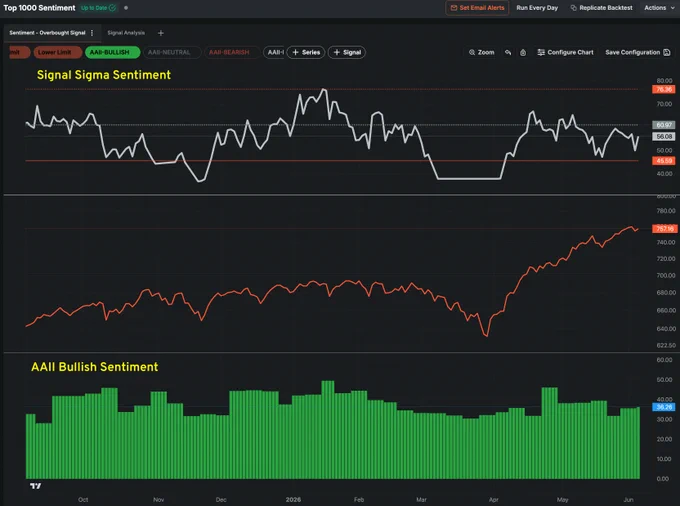
Task: Click Run Every Day
Action: [537, 8]
